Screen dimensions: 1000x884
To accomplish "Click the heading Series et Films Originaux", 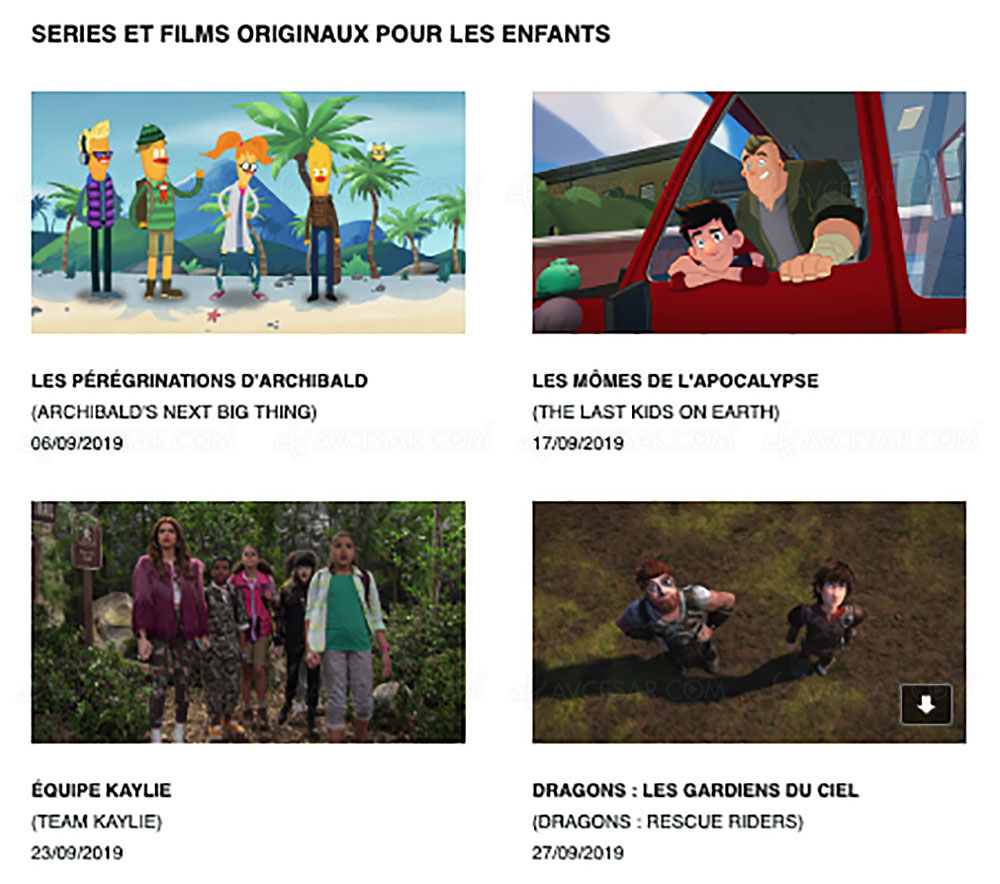I will pos(321,34).
